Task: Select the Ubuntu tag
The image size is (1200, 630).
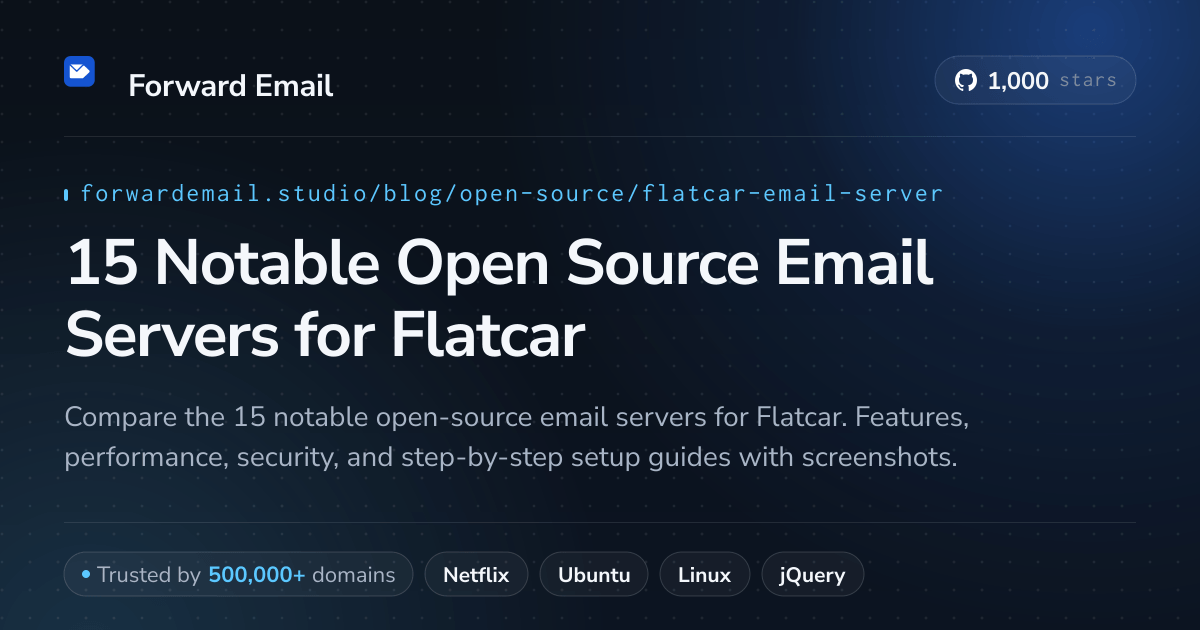Action: click(594, 575)
